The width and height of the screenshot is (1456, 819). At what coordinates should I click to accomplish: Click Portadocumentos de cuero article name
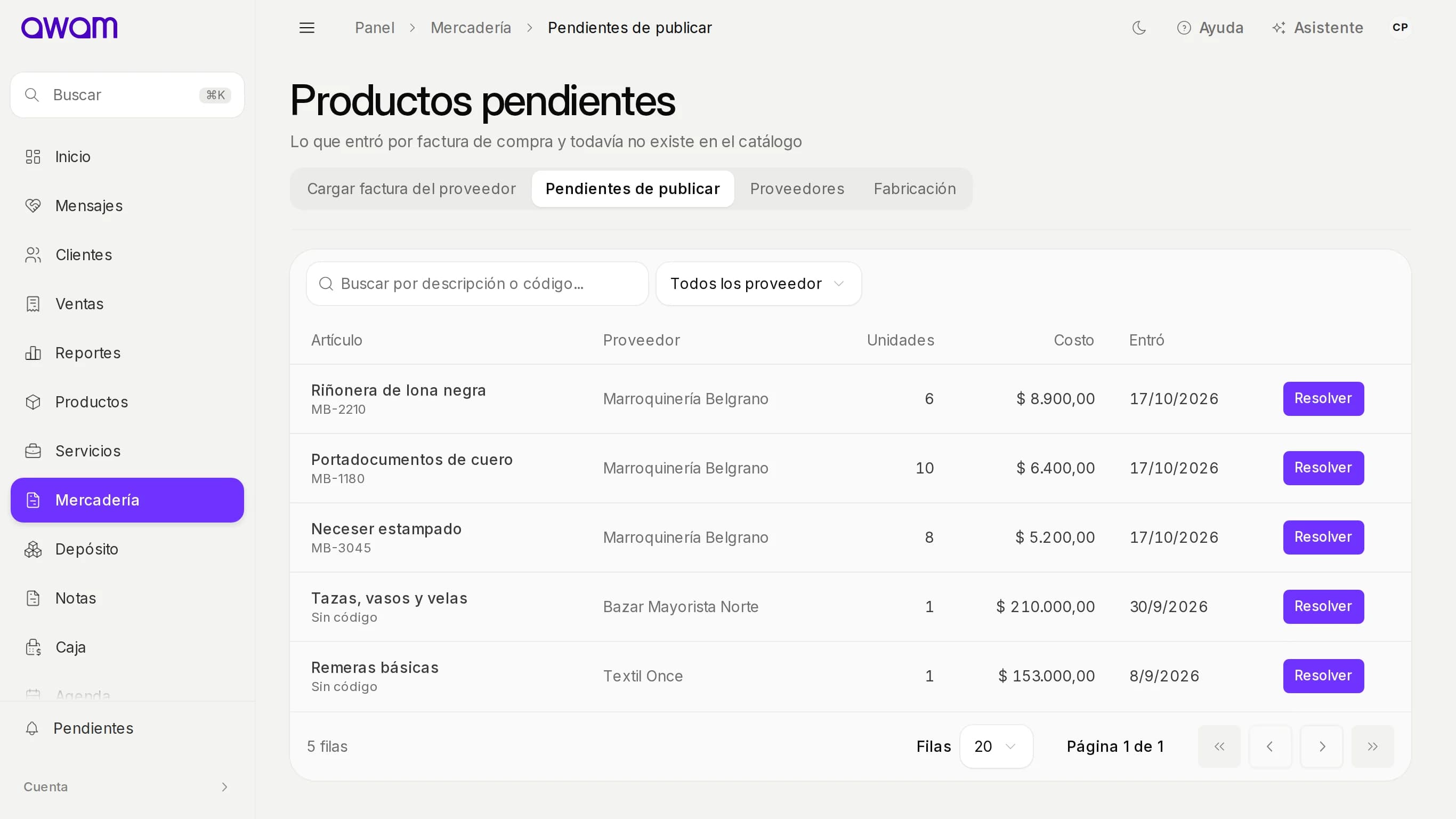pyautogui.click(x=411, y=459)
